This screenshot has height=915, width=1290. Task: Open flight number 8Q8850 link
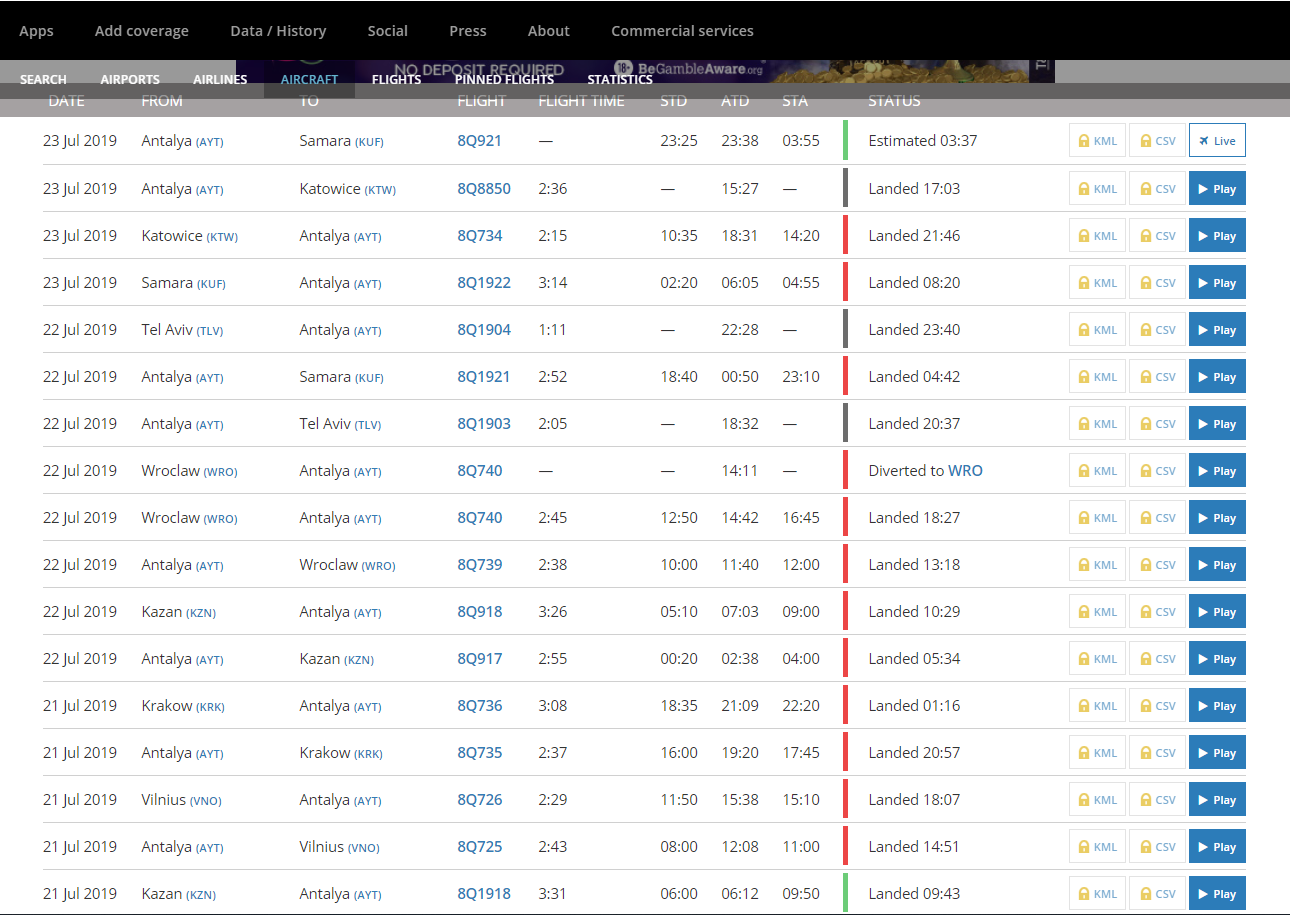pos(484,189)
